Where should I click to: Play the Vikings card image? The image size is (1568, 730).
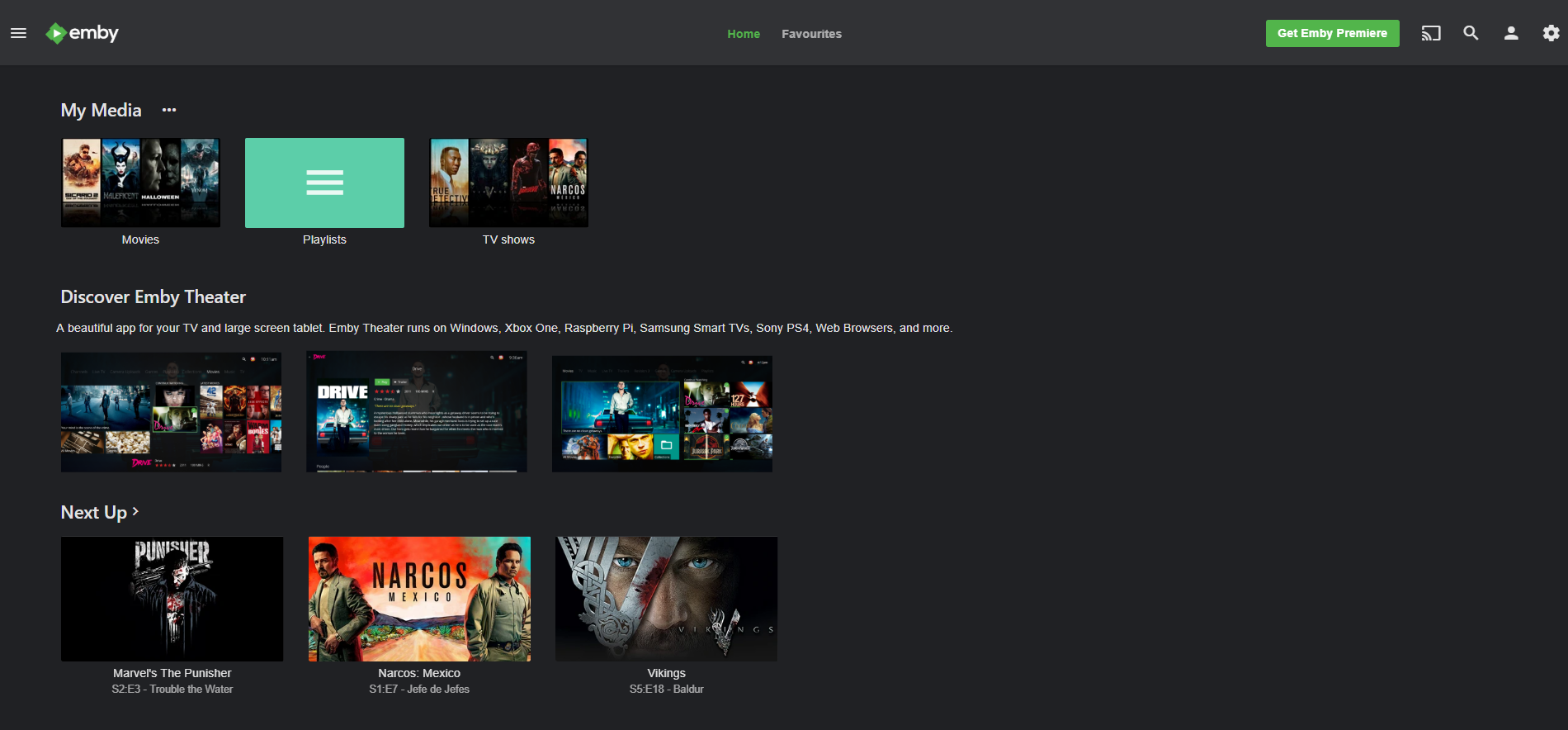click(x=667, y=599)
